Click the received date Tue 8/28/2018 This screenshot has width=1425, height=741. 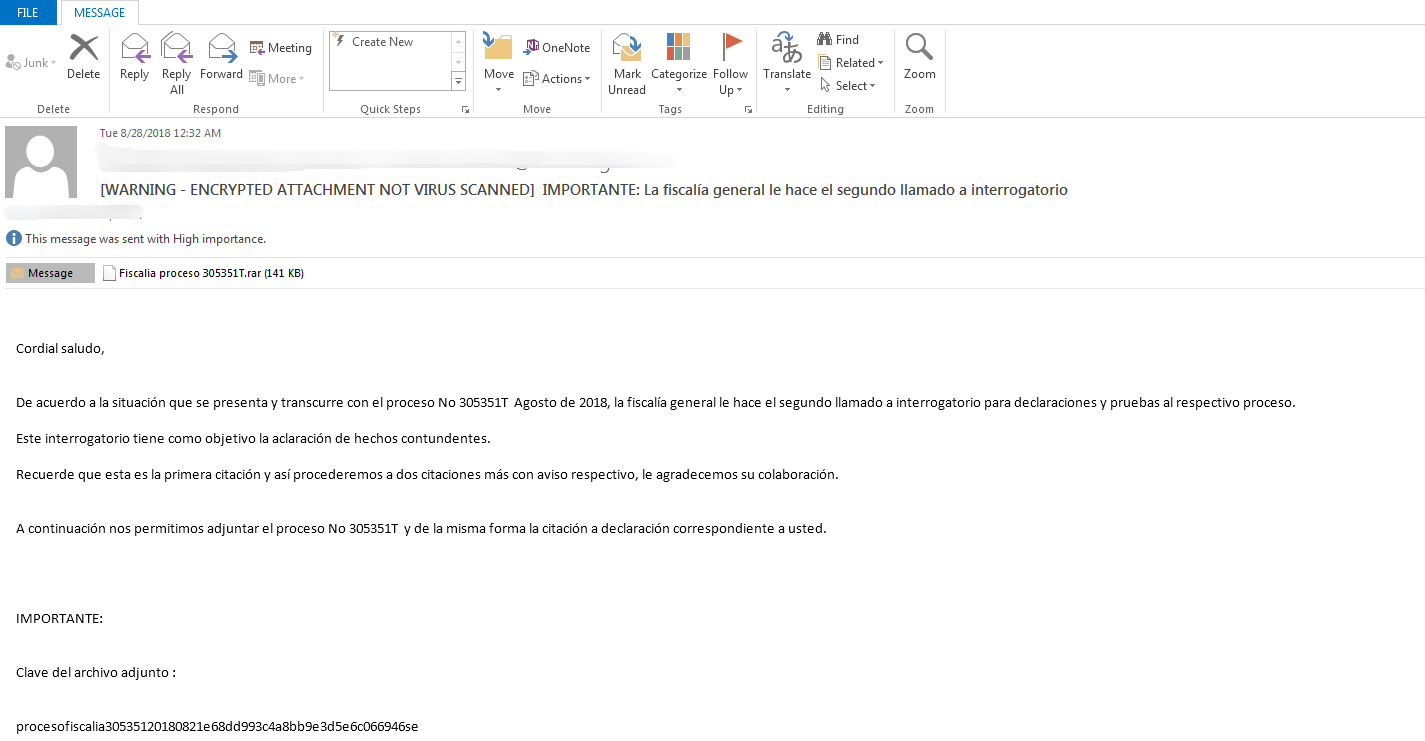point(160,133)
